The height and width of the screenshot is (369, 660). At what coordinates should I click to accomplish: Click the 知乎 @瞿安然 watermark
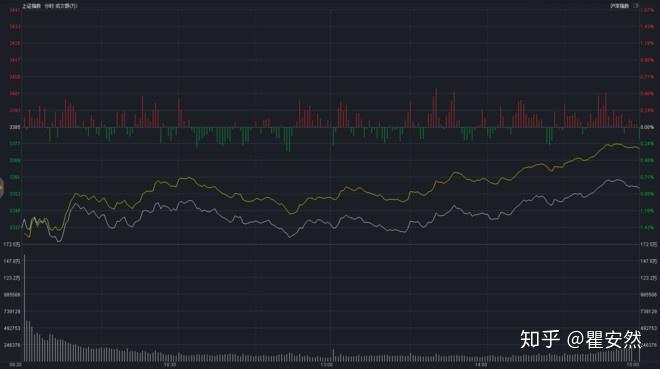580,339
